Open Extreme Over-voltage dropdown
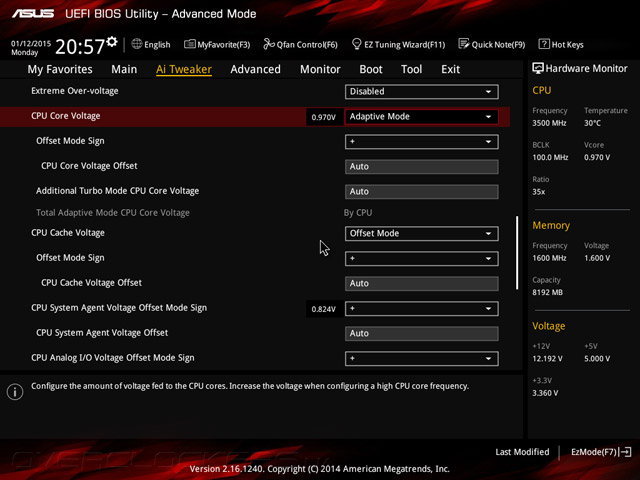Viewport: 640px width, 480px height. point(422,91)
